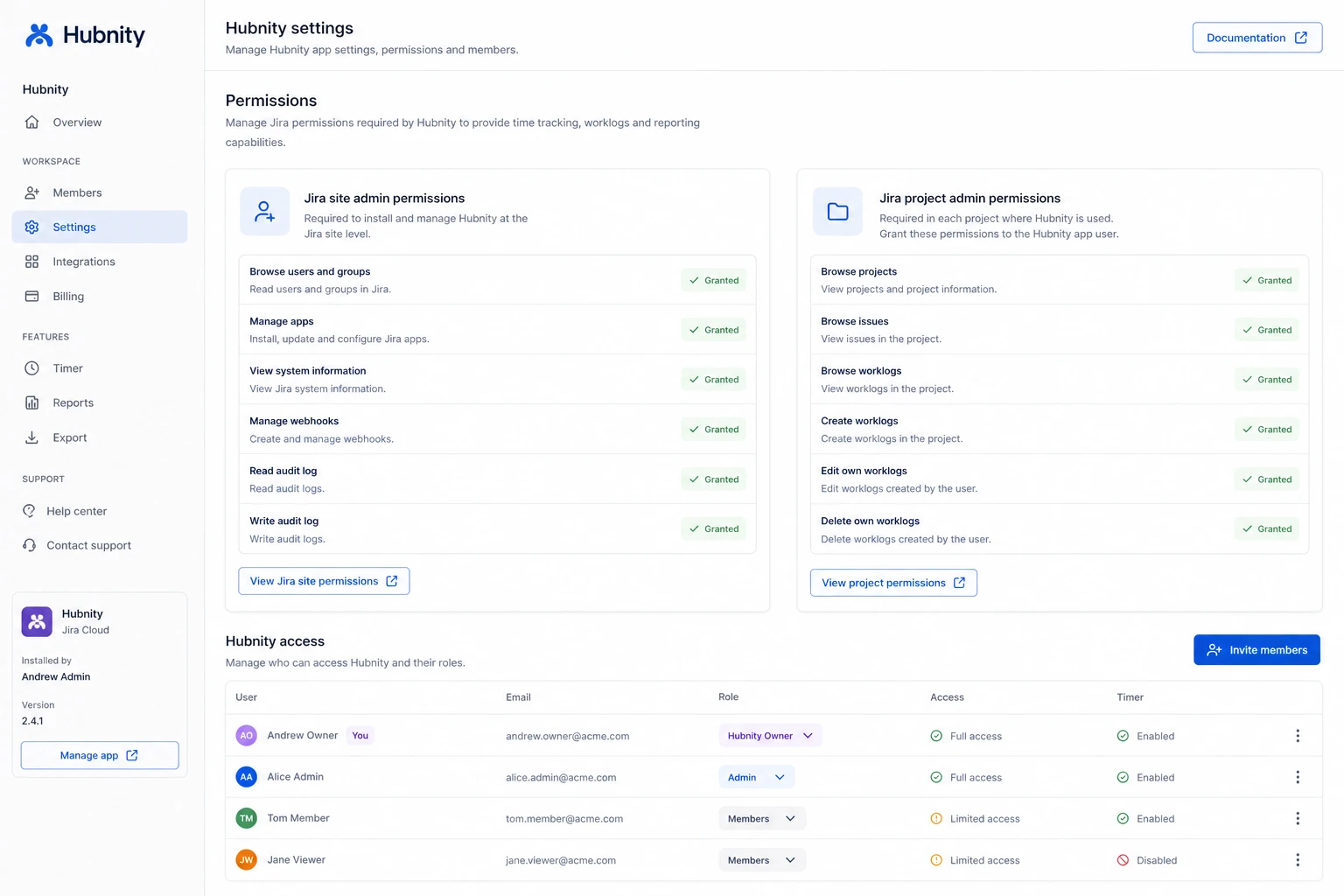Open Contact support link
Viewport: 1344px width, 896px height.
coord(88,545)
